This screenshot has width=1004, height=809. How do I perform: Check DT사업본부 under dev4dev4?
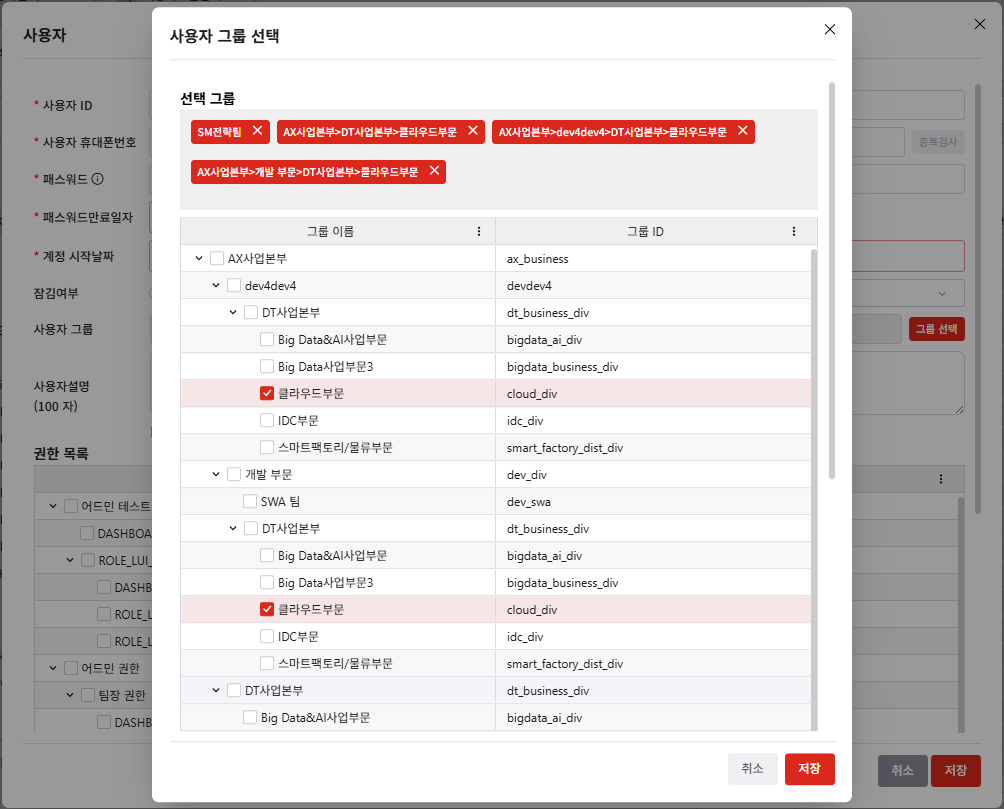pyautogui.click(x=251, y=312)
